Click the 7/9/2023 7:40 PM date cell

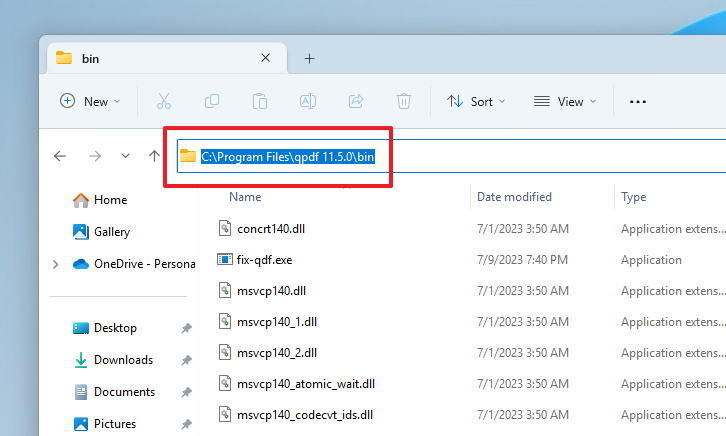pos(522,260)
